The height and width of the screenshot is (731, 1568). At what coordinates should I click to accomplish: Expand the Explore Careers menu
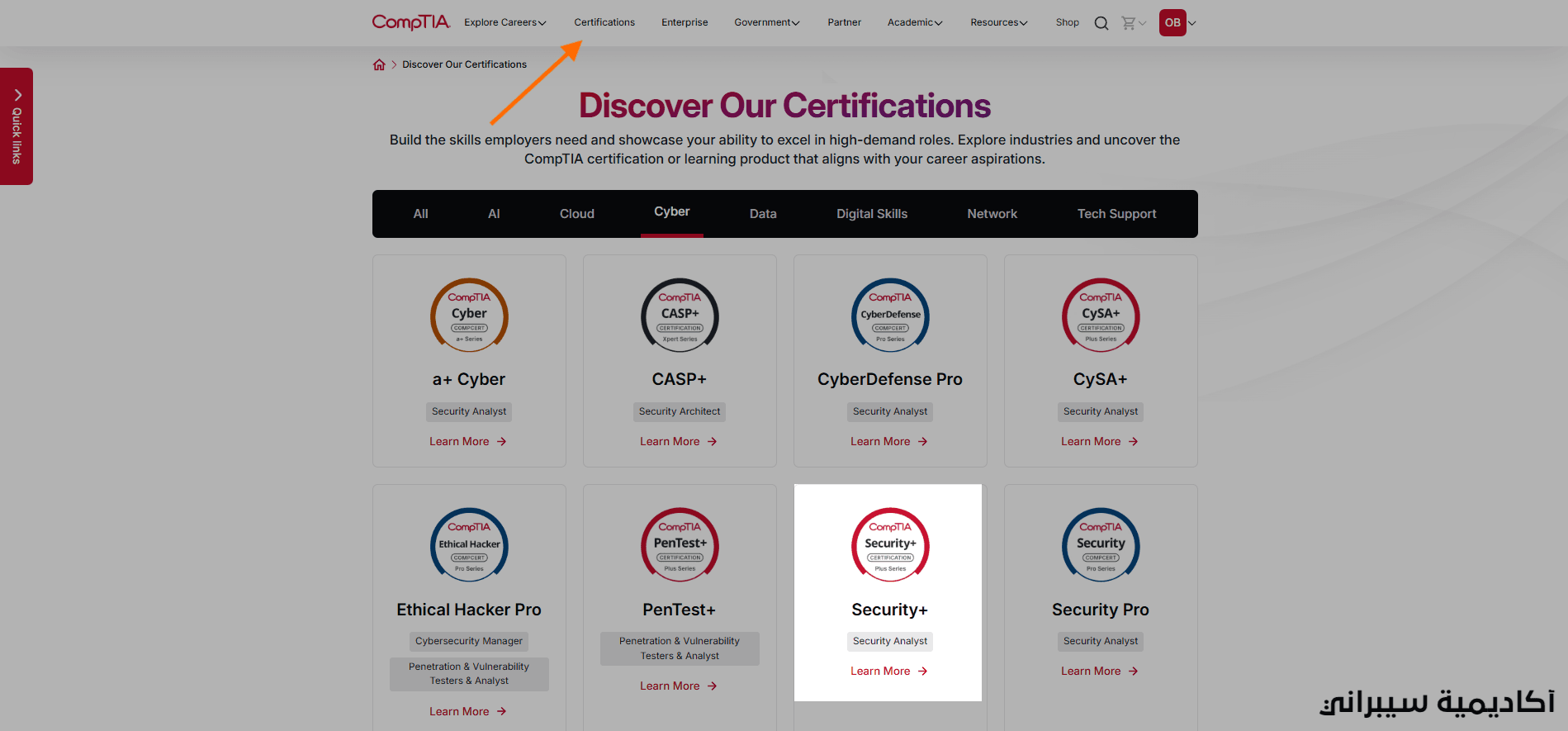[x=505, y=22]
